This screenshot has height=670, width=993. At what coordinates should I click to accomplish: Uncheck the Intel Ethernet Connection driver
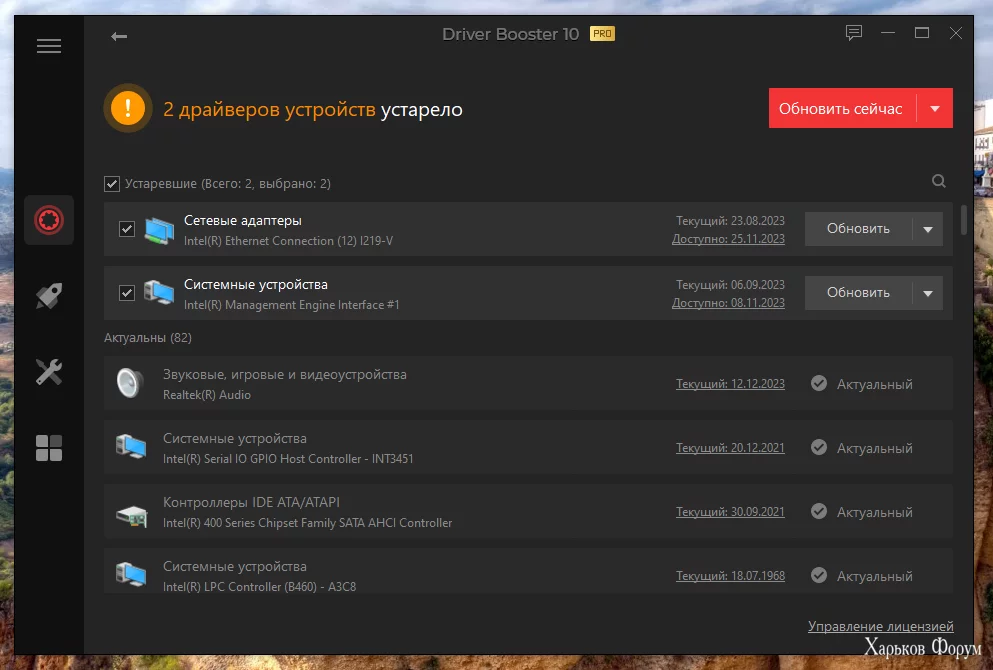(x=127, y=229)
